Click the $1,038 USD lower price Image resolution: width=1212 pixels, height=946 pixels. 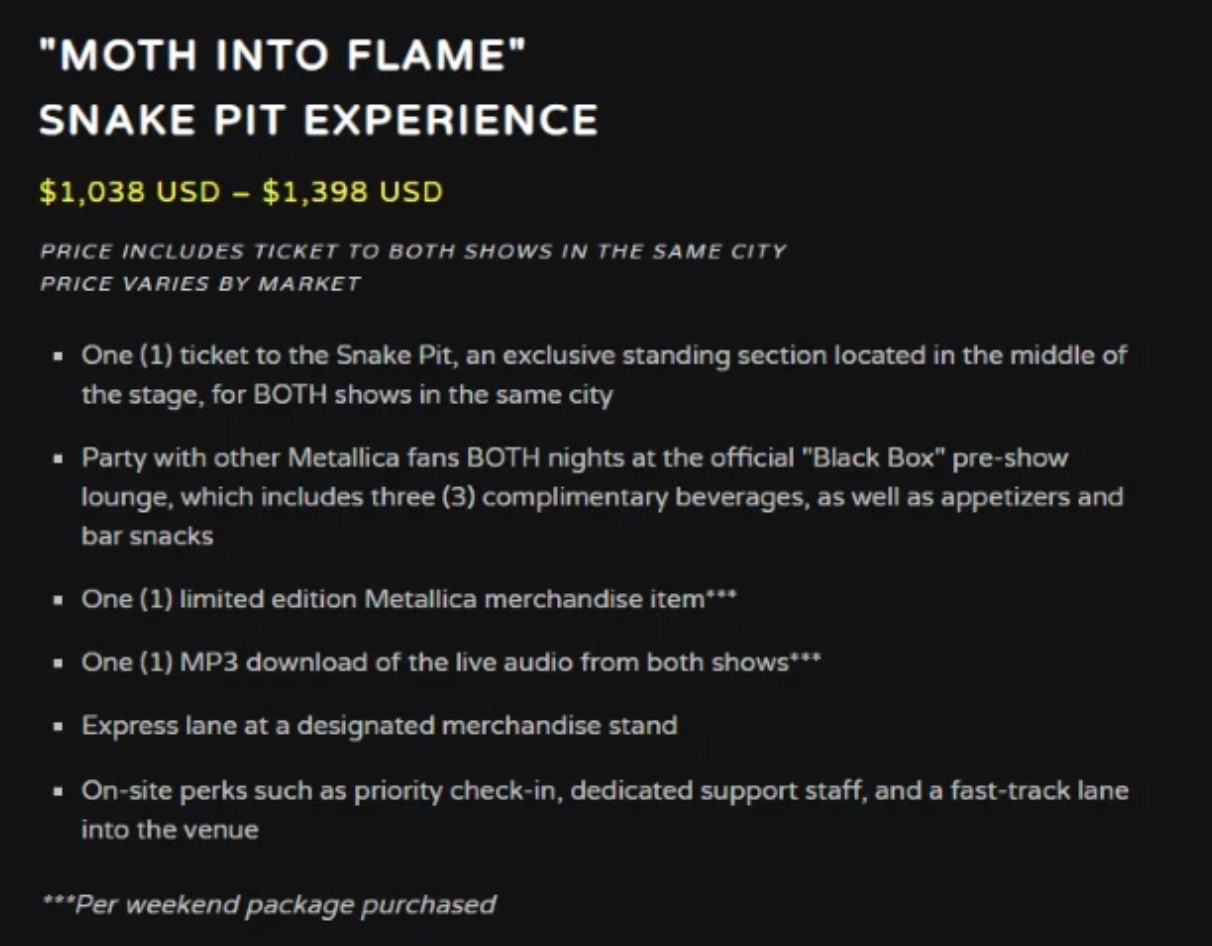(x=129, y=191)
